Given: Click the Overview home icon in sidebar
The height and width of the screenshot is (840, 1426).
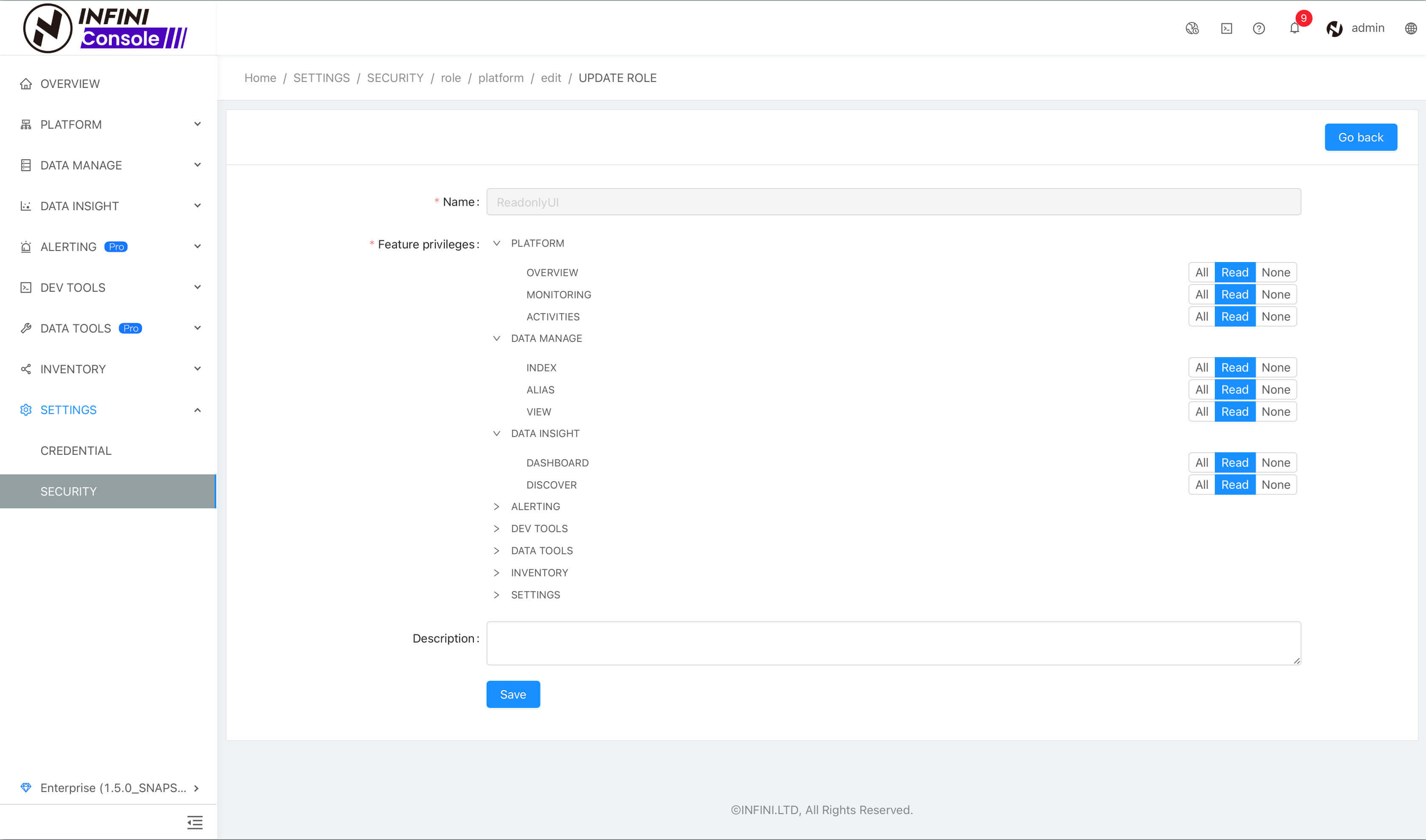Looking at the screenshot, I should point(26,84).
